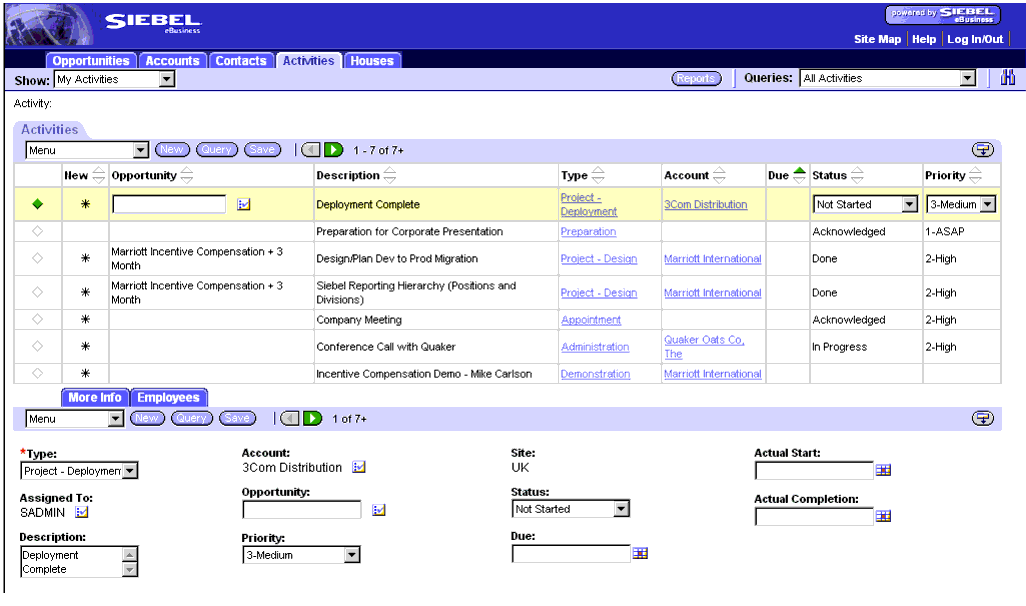Image resolution: width=1026 pixels, height=606 pixels.
Task: Sort by the Description column
Action: (x=389, y=175)
